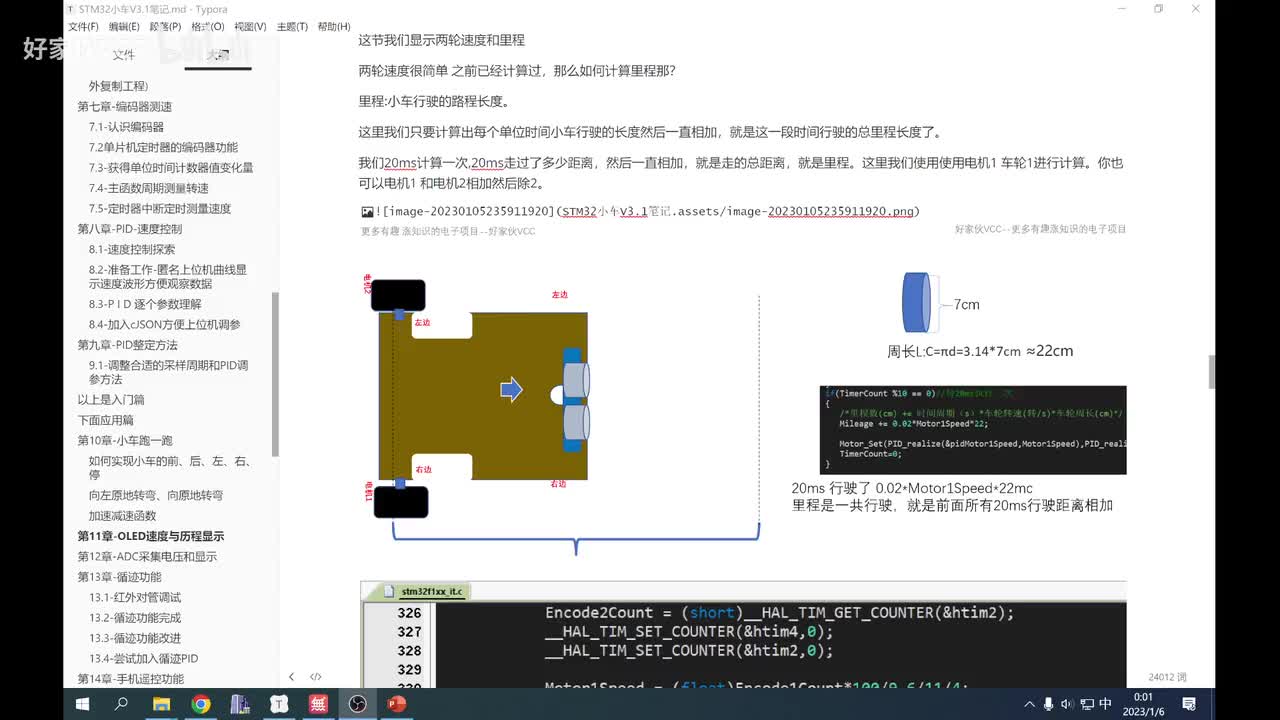This screenshot has height=720, width=1280.
Task: Open Google Chrome from the taskbar
Action: (200, 704)
